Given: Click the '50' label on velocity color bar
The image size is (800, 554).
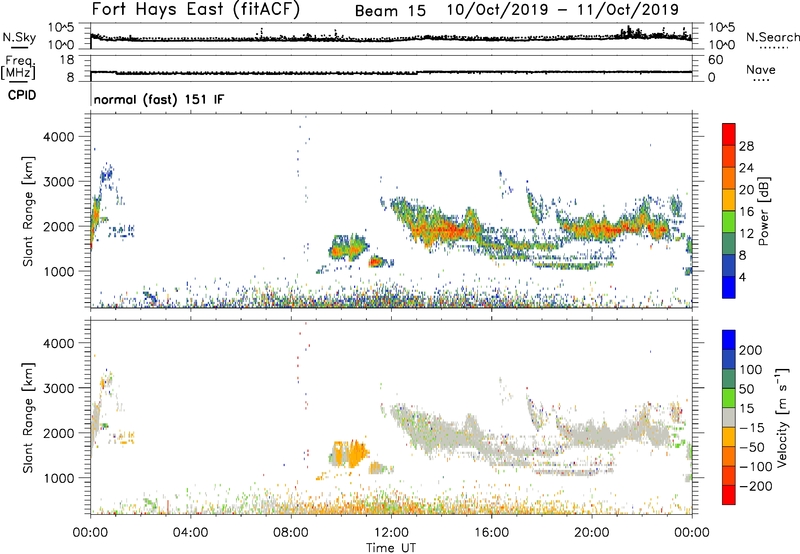Looking at the screenshot, I should point(746,389).
